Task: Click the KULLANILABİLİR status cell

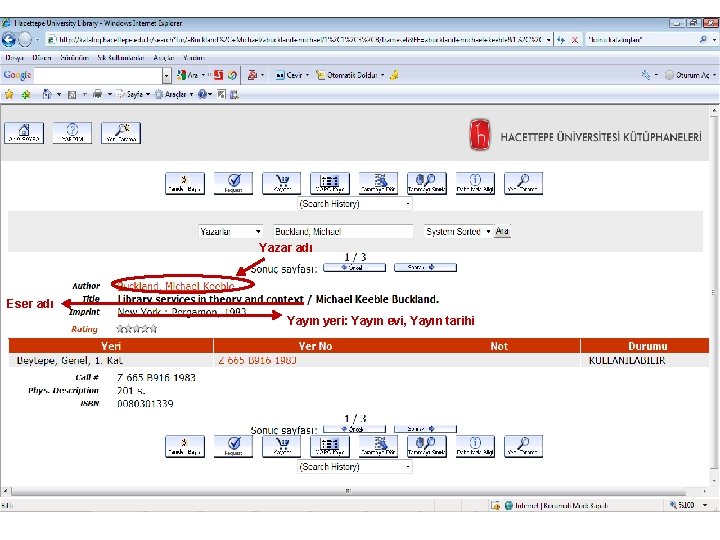Action: click(x=627, y=360)
